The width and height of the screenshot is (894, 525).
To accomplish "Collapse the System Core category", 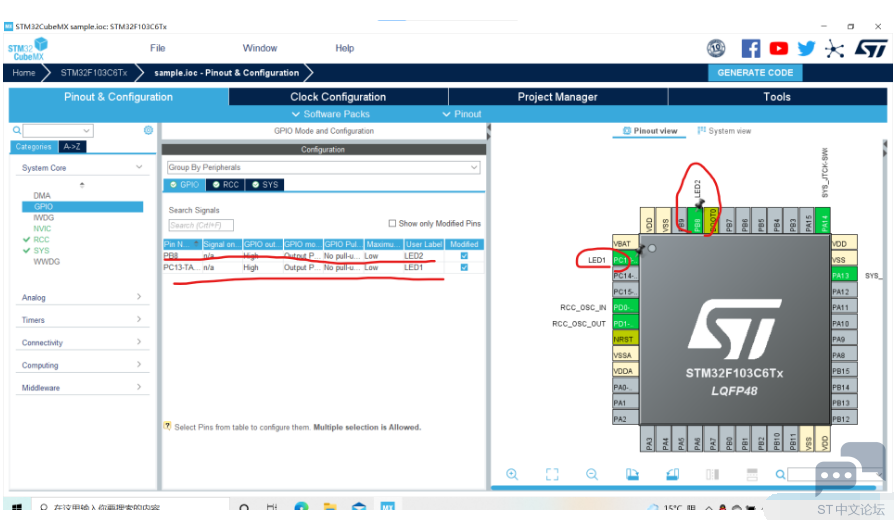I will click(x=139, y=167).
